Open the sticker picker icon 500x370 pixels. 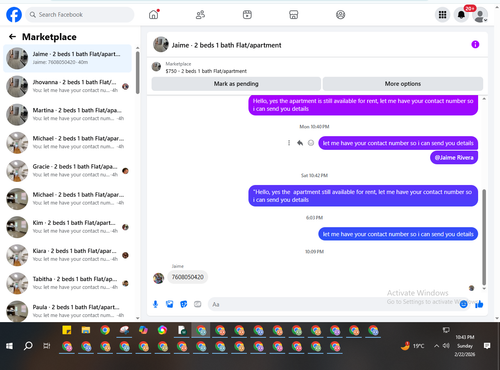184,304
